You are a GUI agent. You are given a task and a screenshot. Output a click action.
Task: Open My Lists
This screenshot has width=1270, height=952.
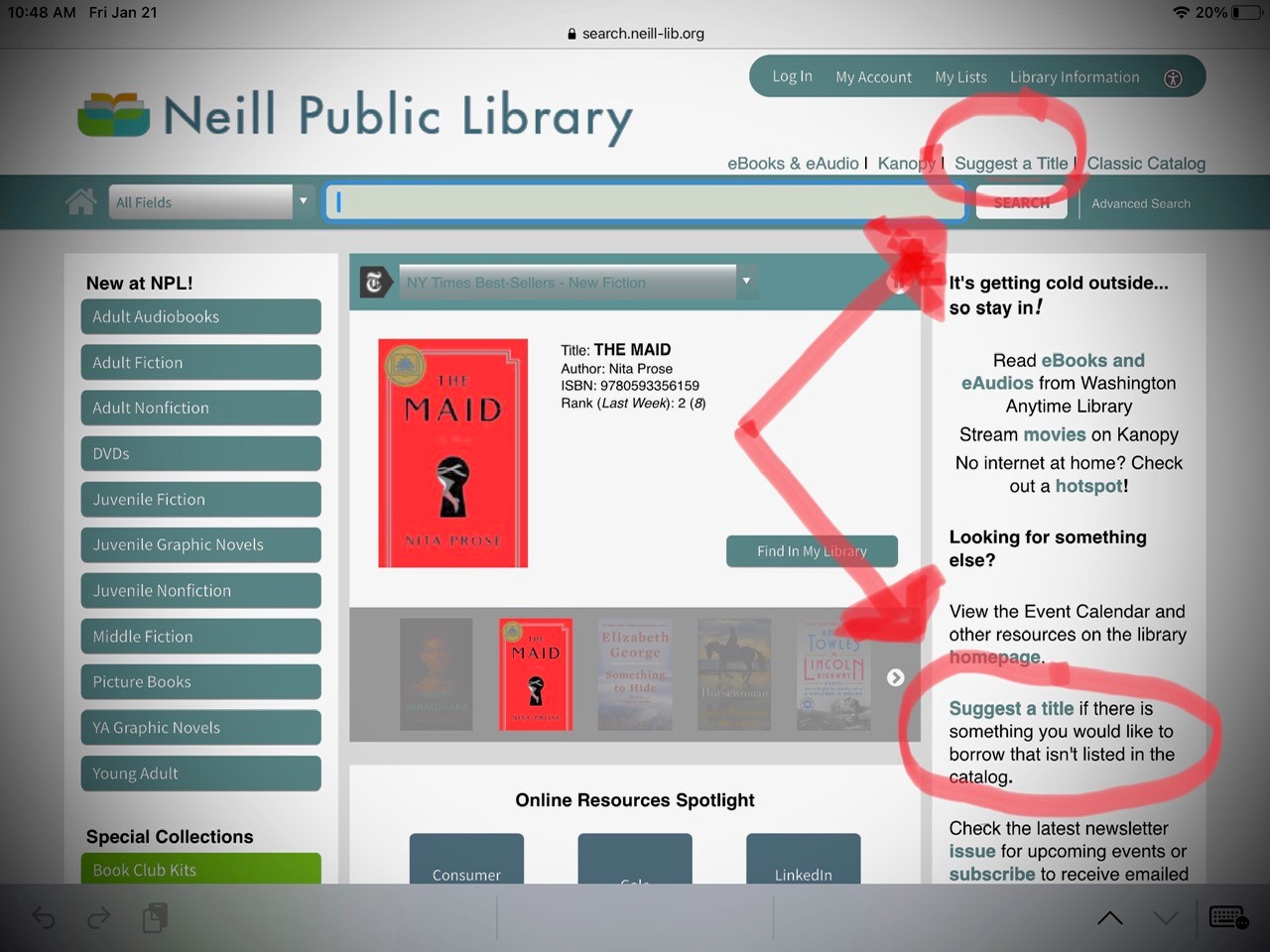click(x=960, y=77)
